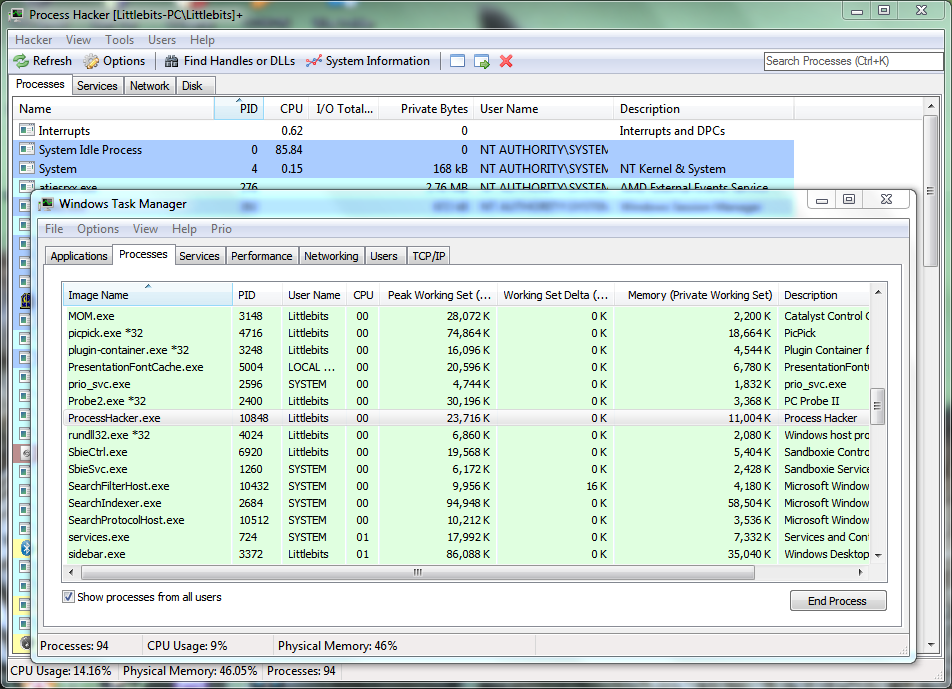The width and height of the screenshot is (952, 689).
Task: Switch to Process Hacker Services tab
Action: (x=97, y=86)
